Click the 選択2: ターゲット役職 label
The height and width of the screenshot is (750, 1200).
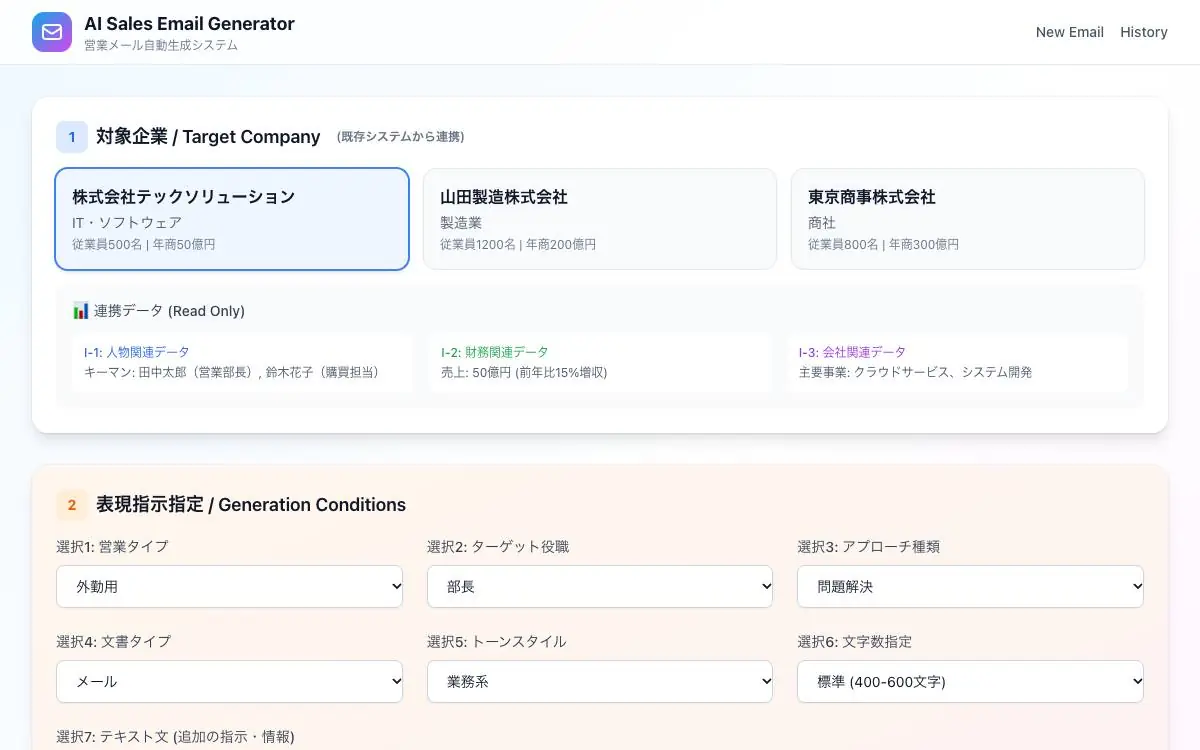498,547
